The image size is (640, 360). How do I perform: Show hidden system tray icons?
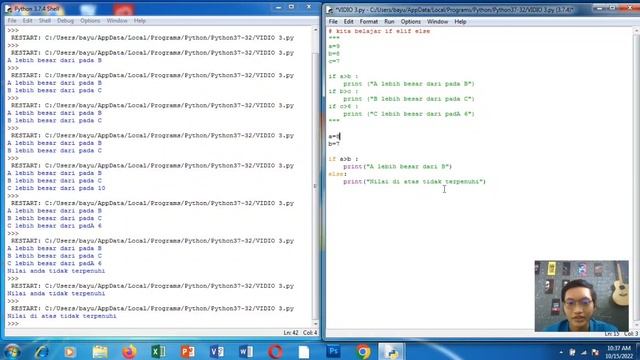pos(561,352)
